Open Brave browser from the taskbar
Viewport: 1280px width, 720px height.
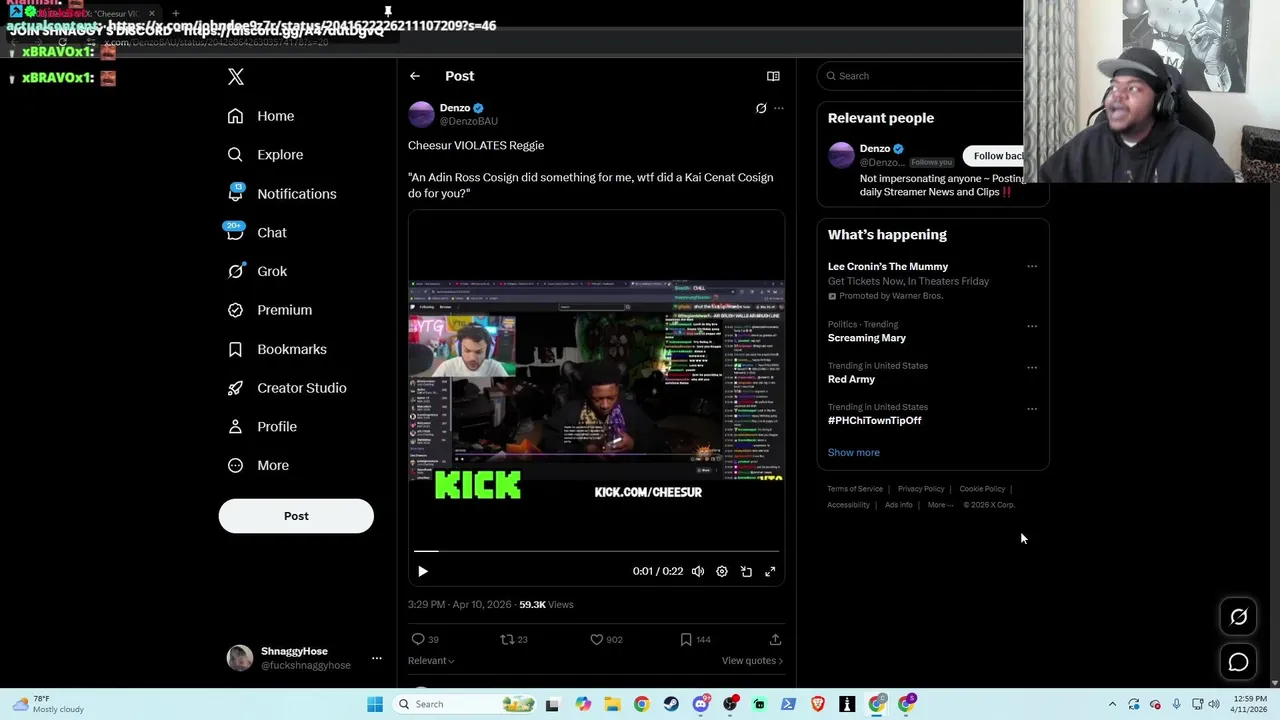(x=818, y=704)
